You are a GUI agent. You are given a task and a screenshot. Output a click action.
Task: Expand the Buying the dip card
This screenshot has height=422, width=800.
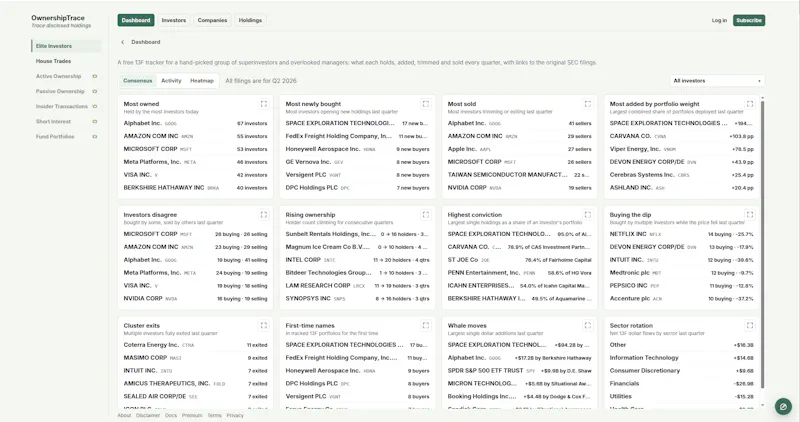[750, 215]
